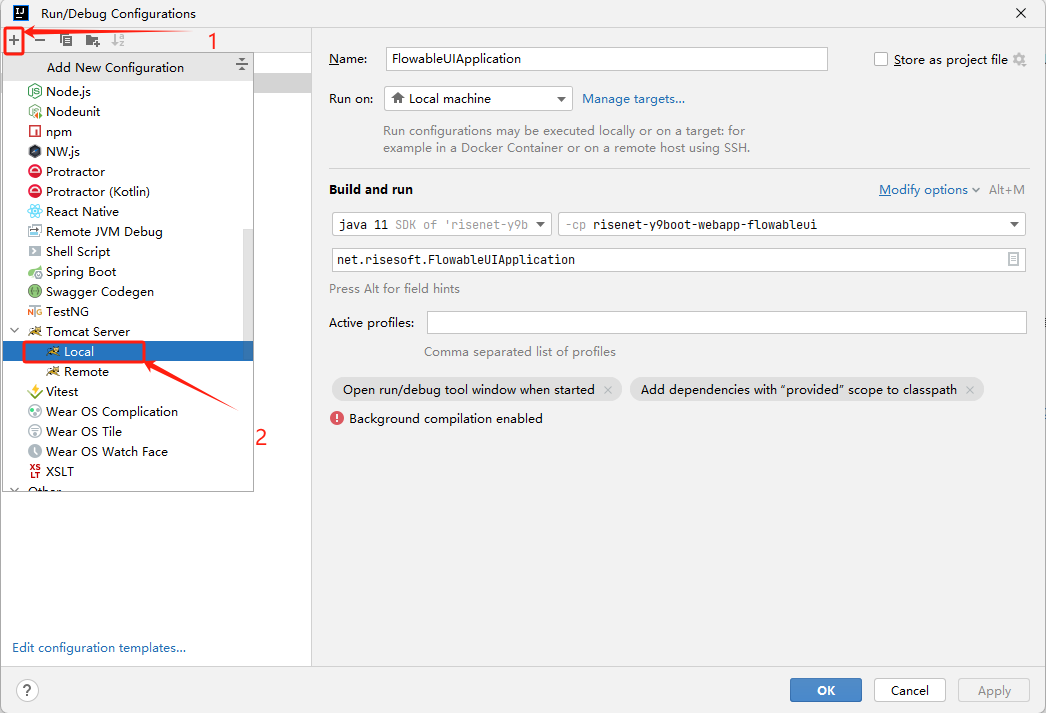The image size is (1046, 713).
Task: Click the Spring Boot leaf icon
Action: coord(35,271)
